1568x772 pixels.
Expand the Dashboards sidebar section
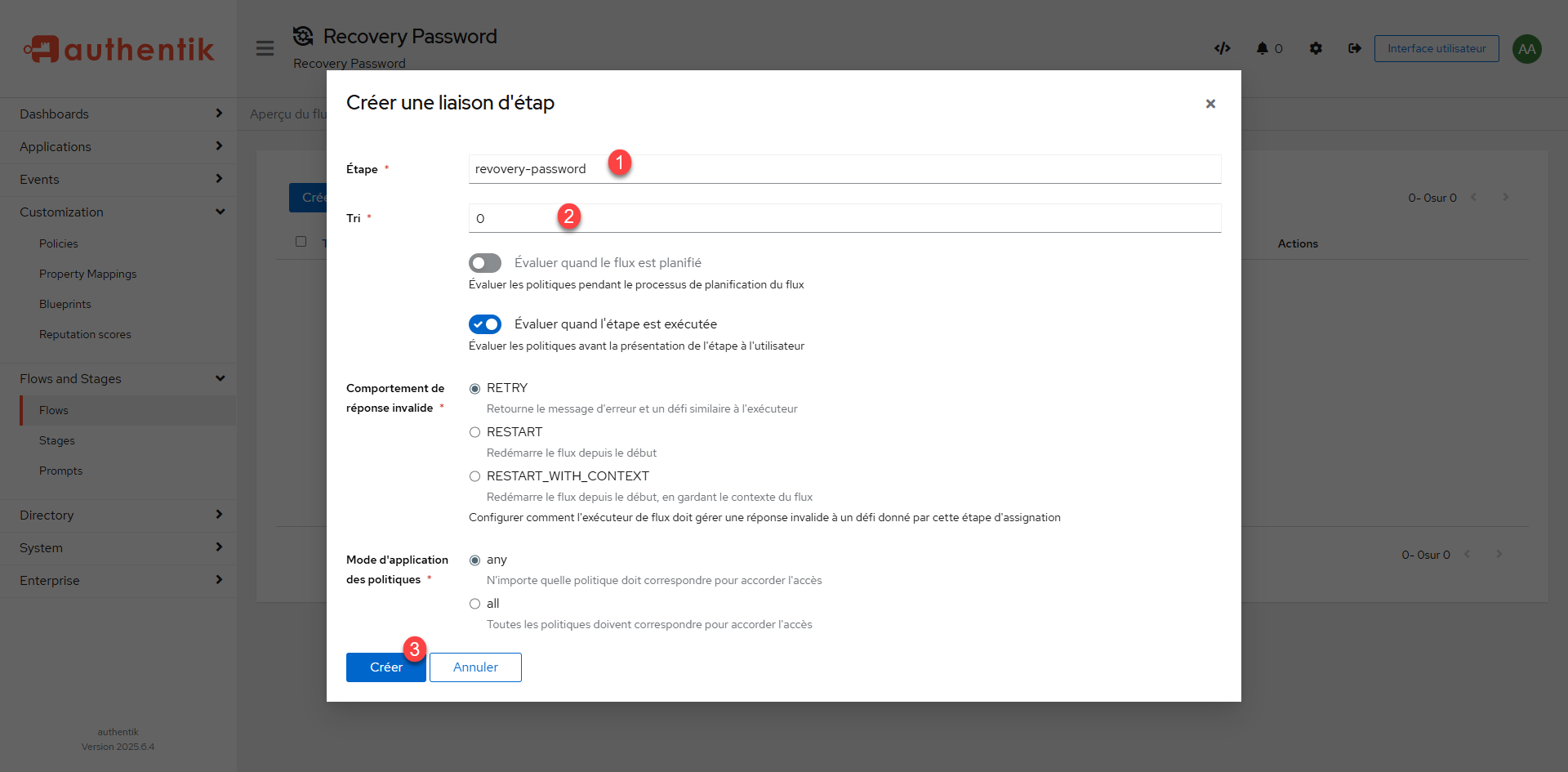pos(118,114)
